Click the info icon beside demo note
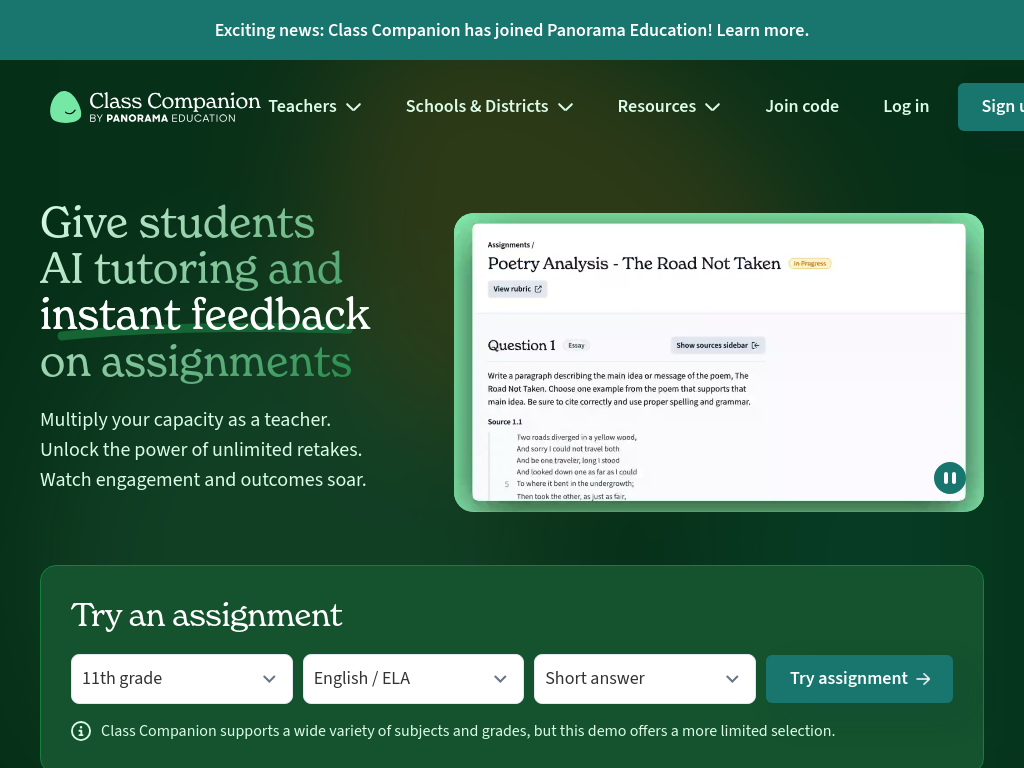The image size is (1024, 768). point(81,731)
